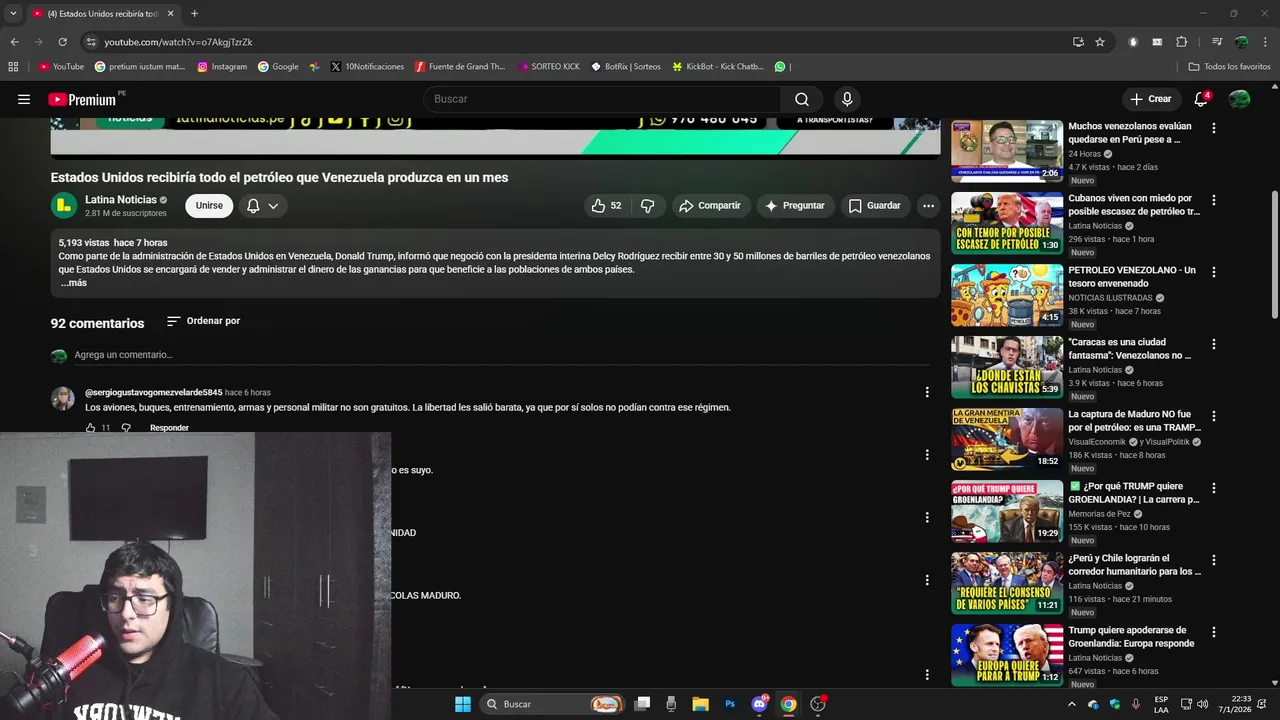Viewport: 1280px width, 720px height.
Task: Reply to first comment via 'Responder'
Action: pos(169,428)
